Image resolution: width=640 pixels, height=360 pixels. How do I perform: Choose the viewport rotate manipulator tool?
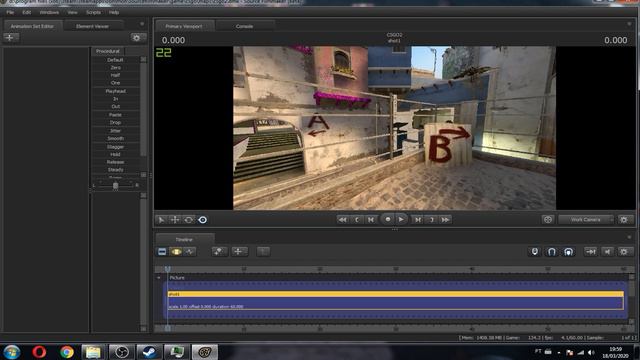[189, 220]
